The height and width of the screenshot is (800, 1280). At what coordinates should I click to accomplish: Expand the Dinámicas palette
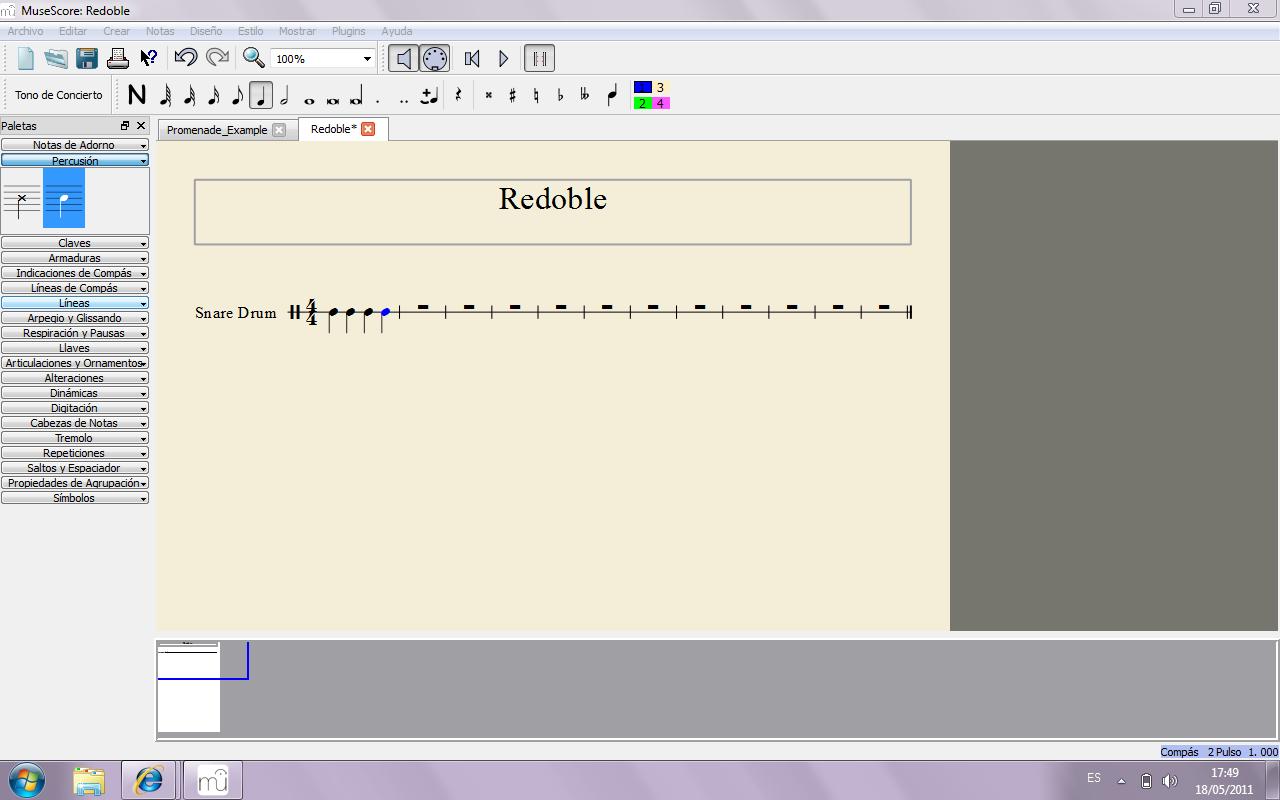click(x=74, y=392)
